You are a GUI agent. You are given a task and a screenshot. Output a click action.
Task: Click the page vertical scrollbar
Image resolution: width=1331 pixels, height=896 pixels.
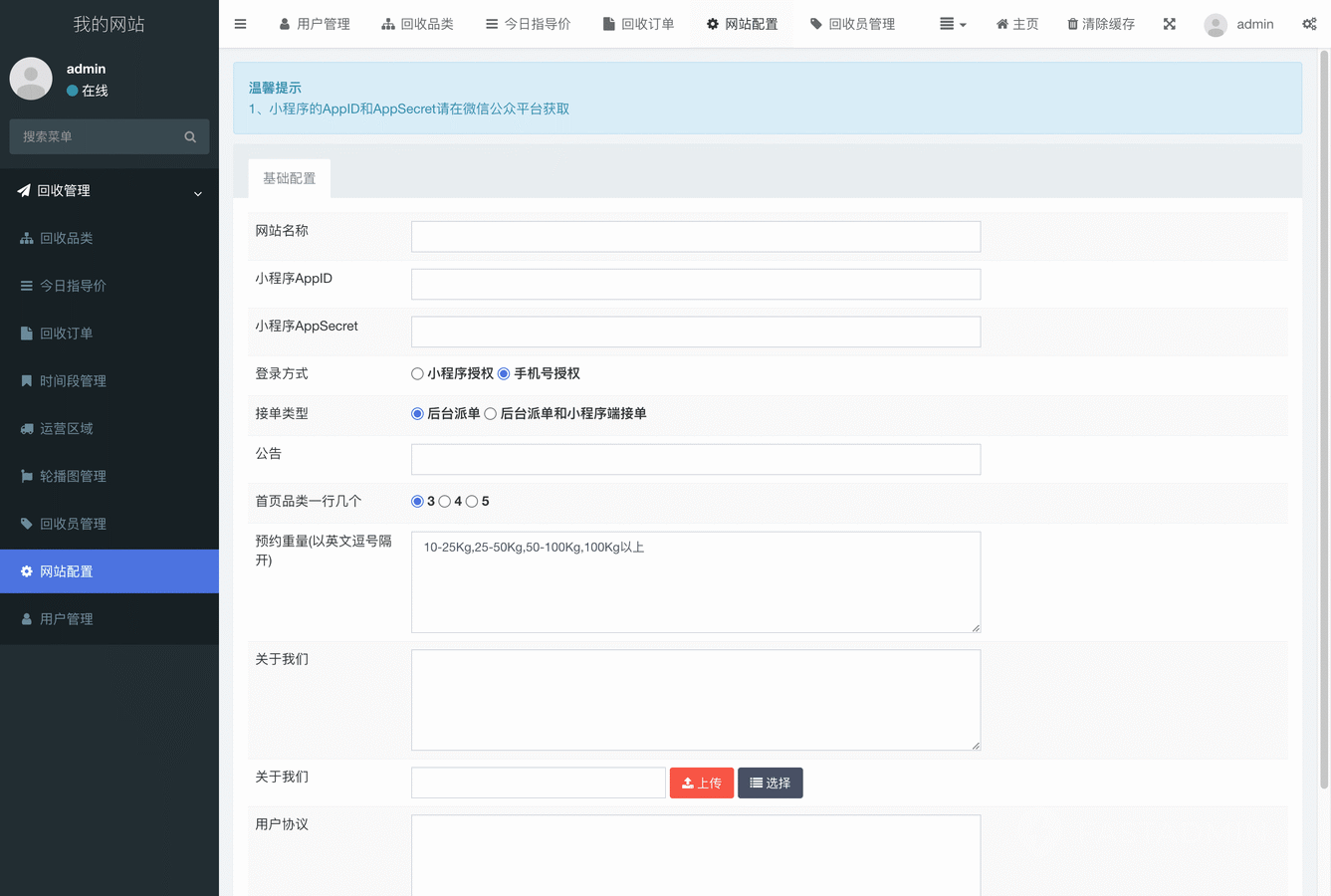[1324, 418]
